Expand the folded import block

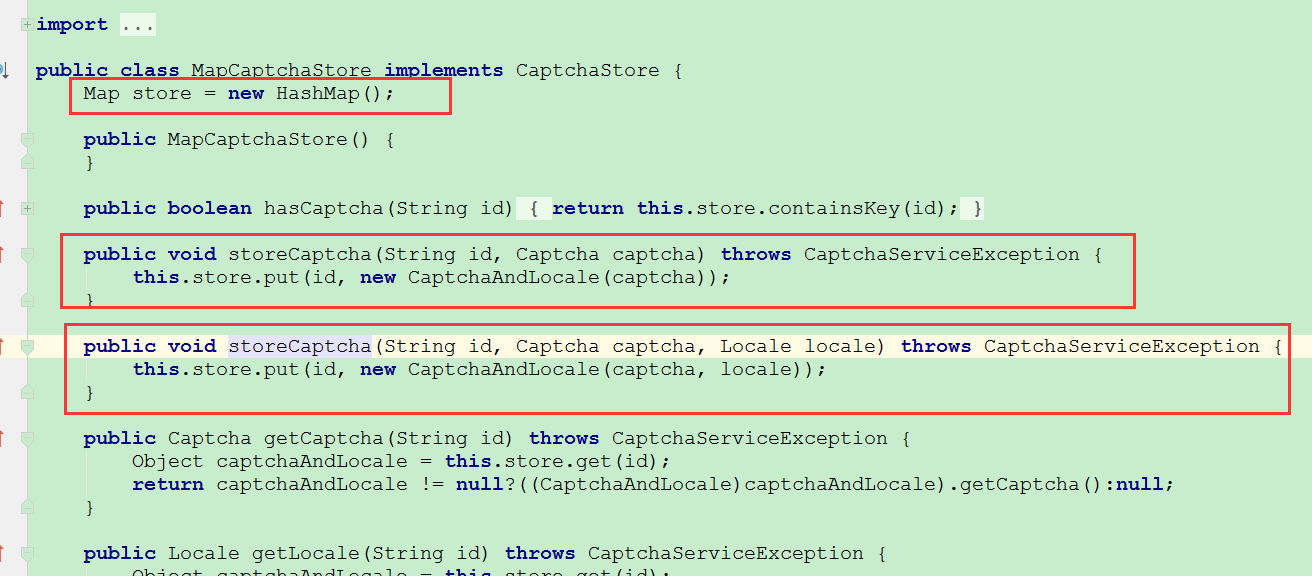click(27, 24)
